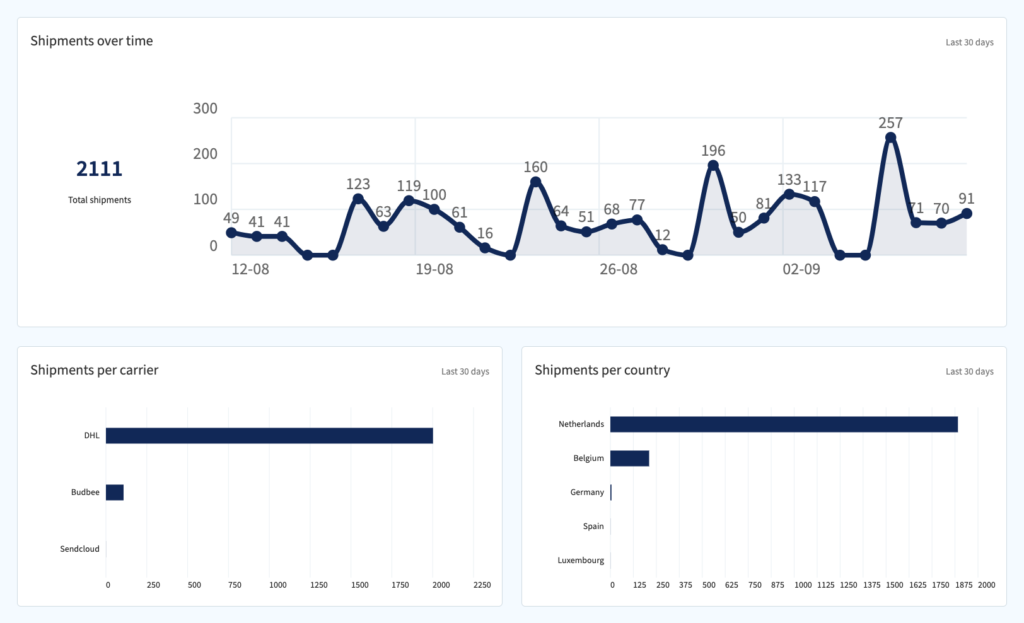The width and height of the screenshot is (1024, 623).
Task: Open Last 30 days in Shipments over time
Action: (x=969, y=43)
